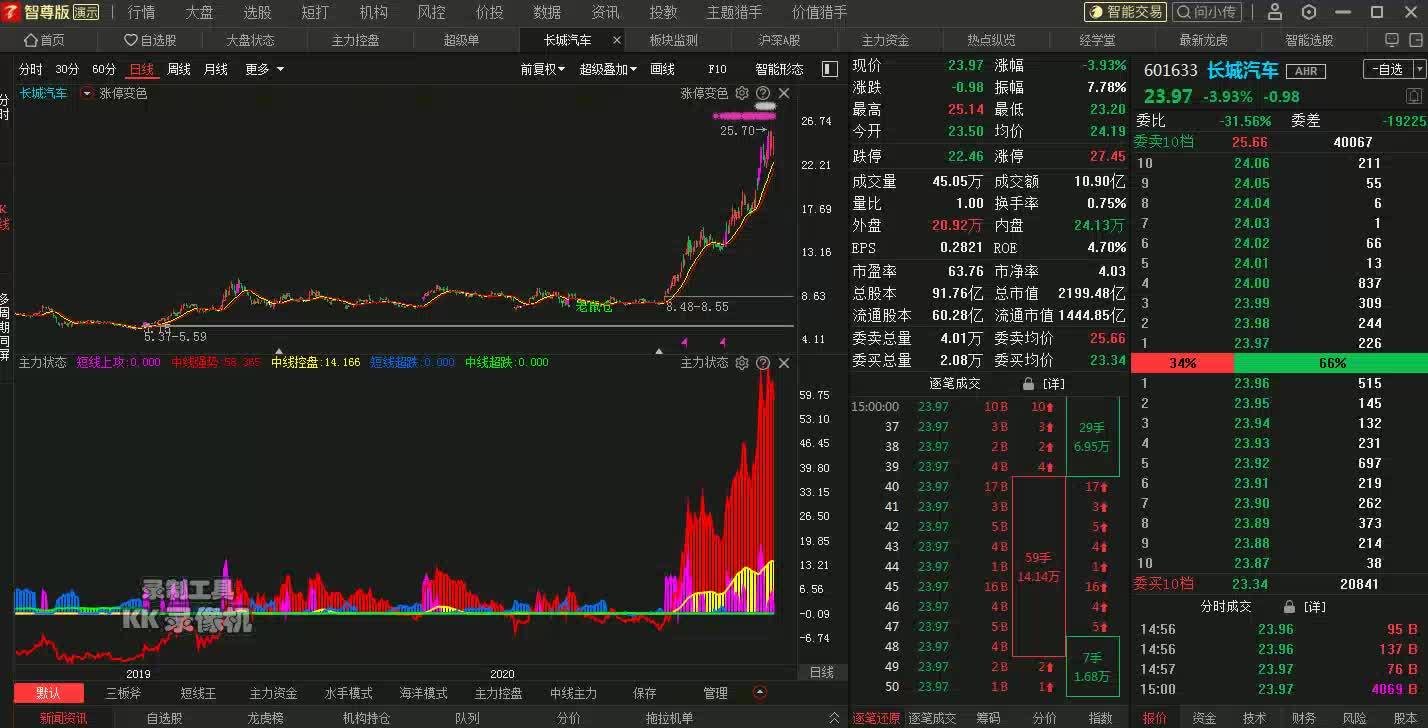Click lock icon beside 逐笔成交
Image resolution: width=1428 pixels, height=728 pixels.
[x=1028, y=384]
